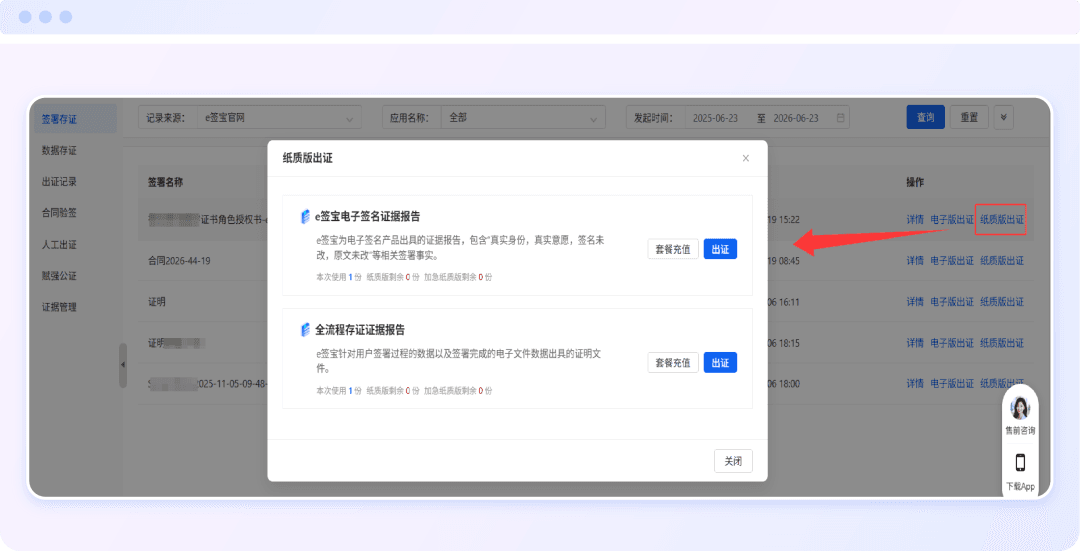Click the e签宝电子签名证据报告 heading

[x=367, y=216]
